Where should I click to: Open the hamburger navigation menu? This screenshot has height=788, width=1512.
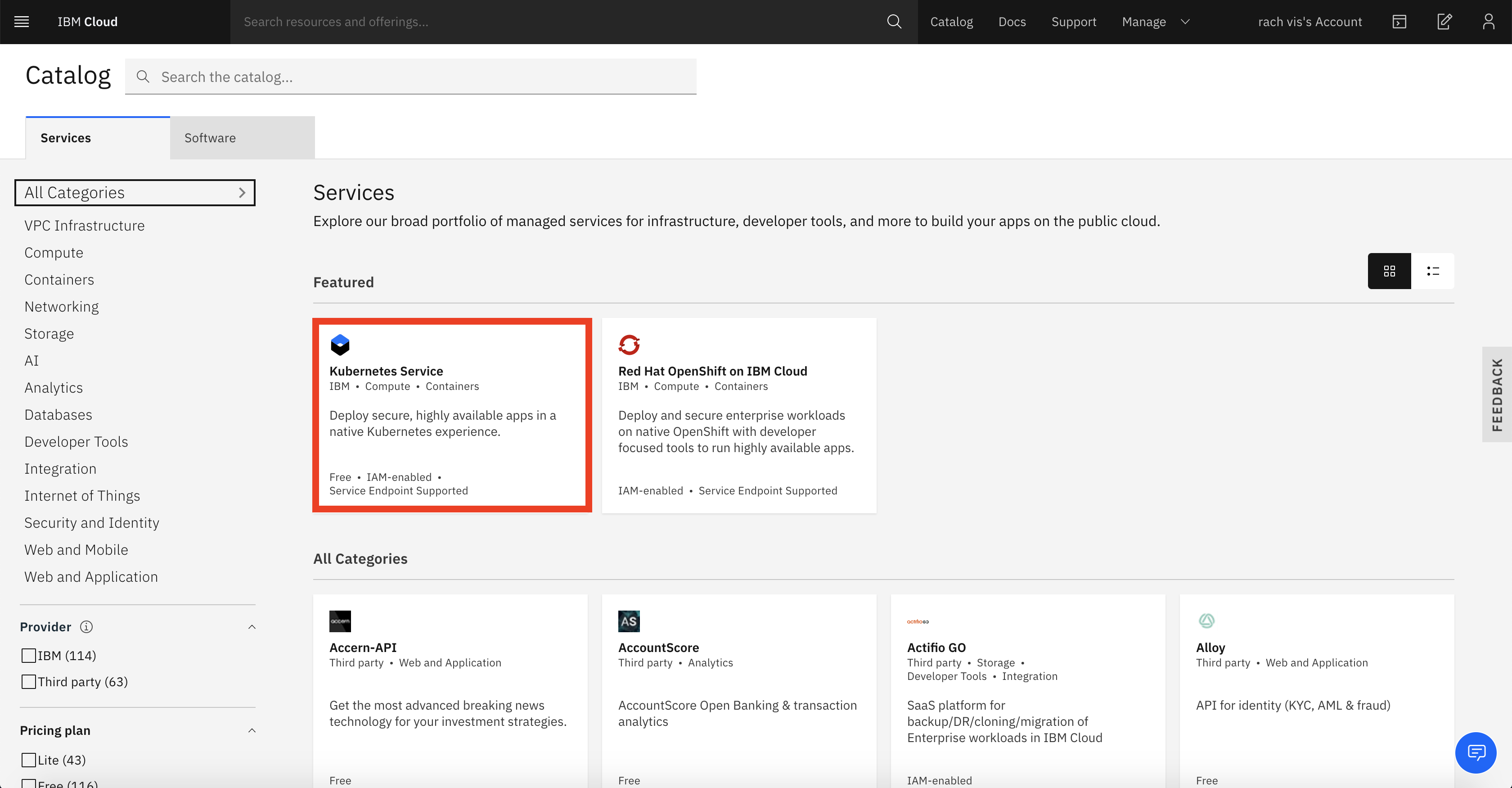click(22, 22)
